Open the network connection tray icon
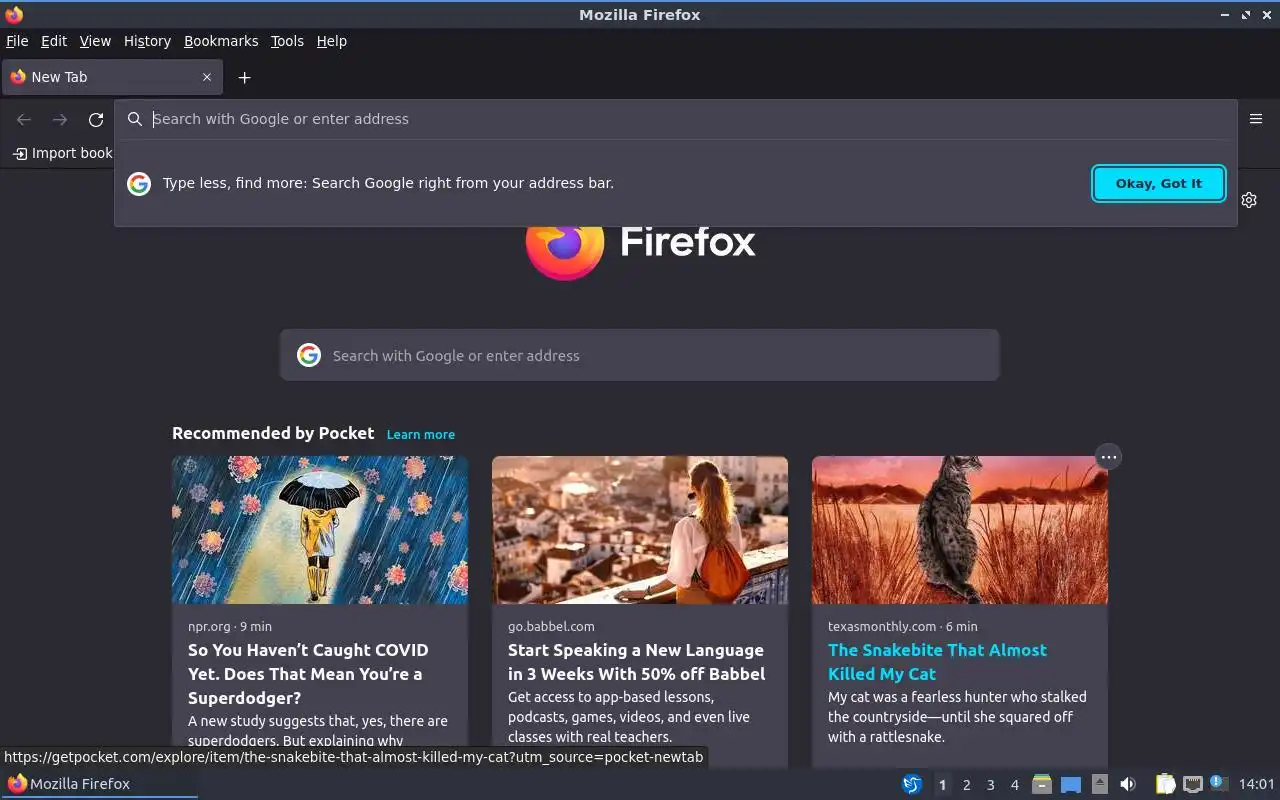The width and height of the screenshot is (1280, 800). coord(1192,784)
